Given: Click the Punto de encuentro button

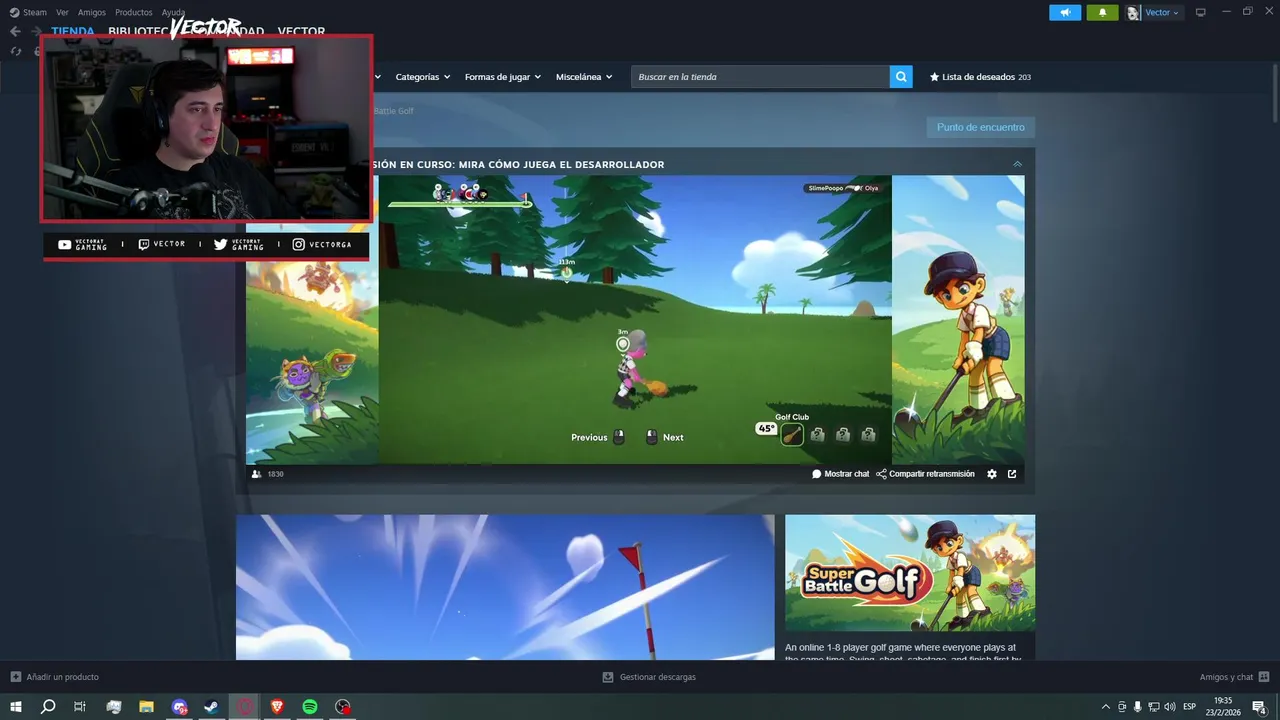Looking at the screenshot, I should pos(980,127).
